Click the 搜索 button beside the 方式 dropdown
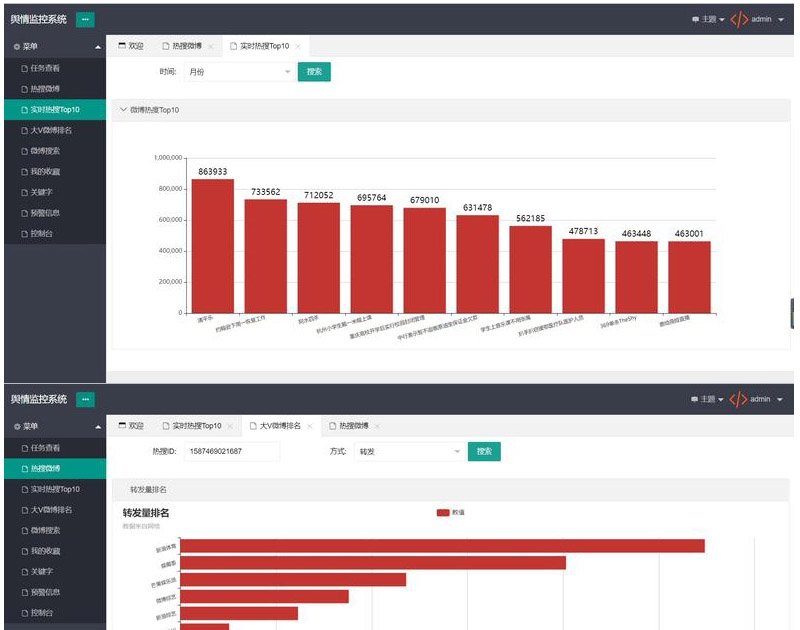 click(484, 451)
